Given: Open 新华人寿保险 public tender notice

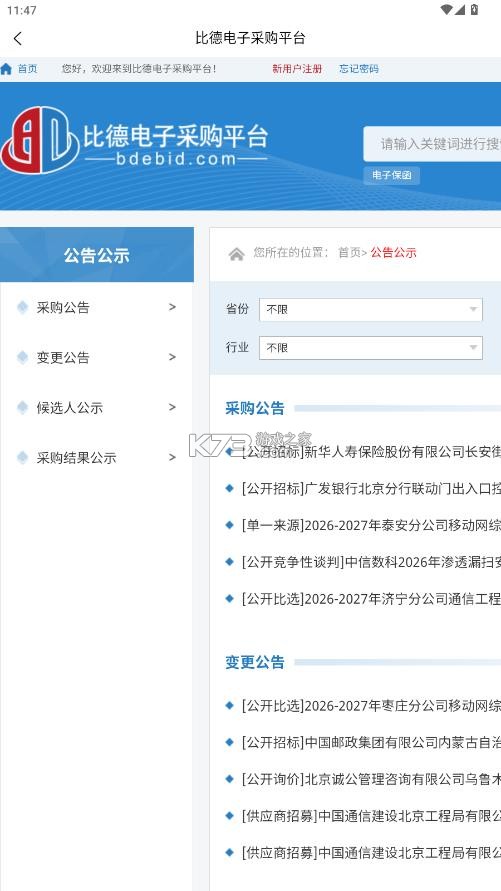Looking at the screenshot, I should click(x=371, y=452).
